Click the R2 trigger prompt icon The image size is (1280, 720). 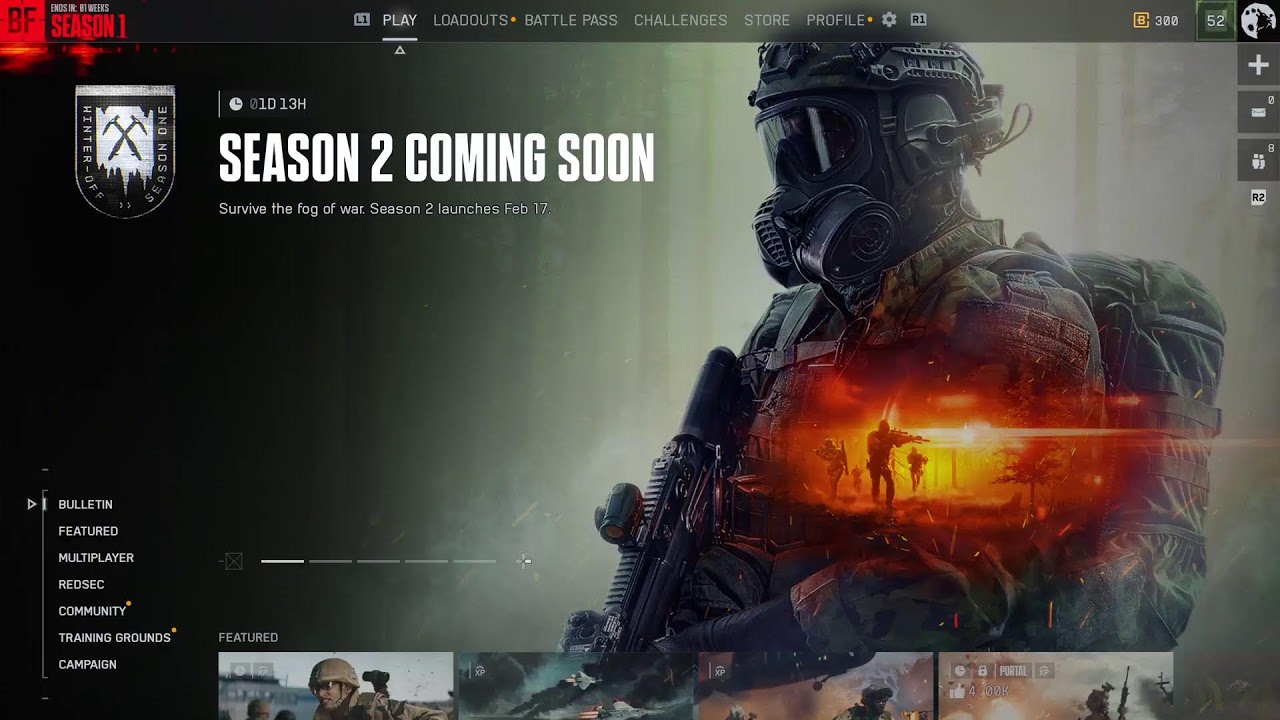point(1259,198)
